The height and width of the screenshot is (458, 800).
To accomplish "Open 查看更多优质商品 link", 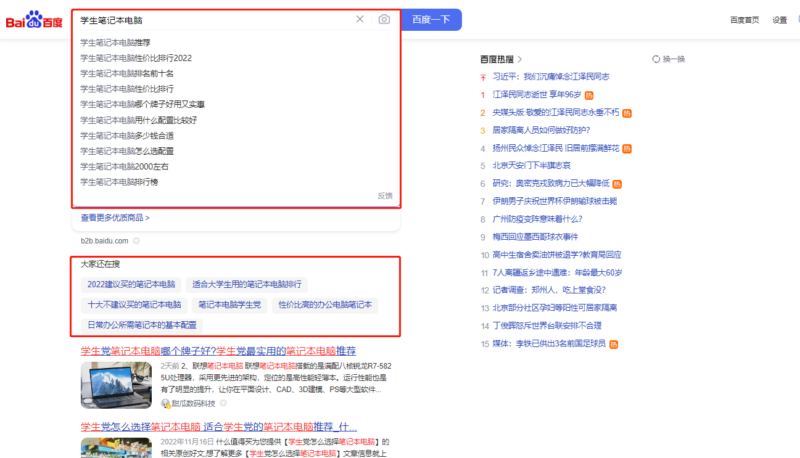I will 115,218.
